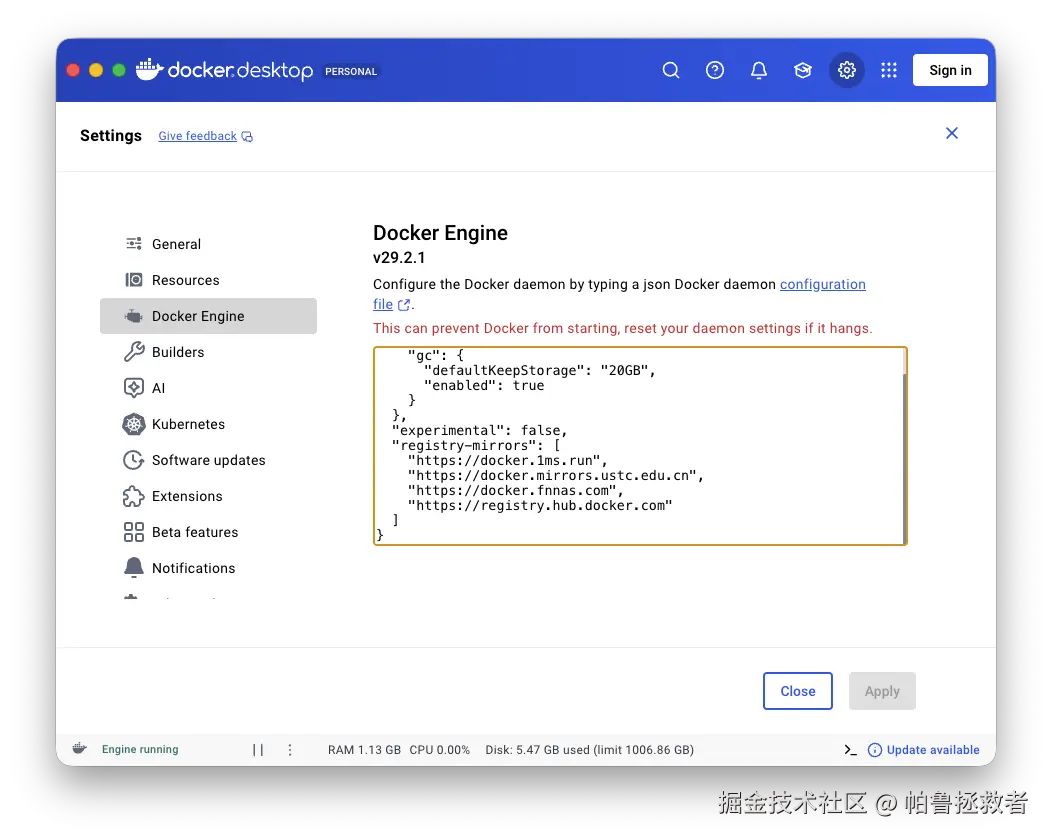The image size is (1052, 840).
Task: Open the terminal prompt icon
Action: (x=850, y=749)
